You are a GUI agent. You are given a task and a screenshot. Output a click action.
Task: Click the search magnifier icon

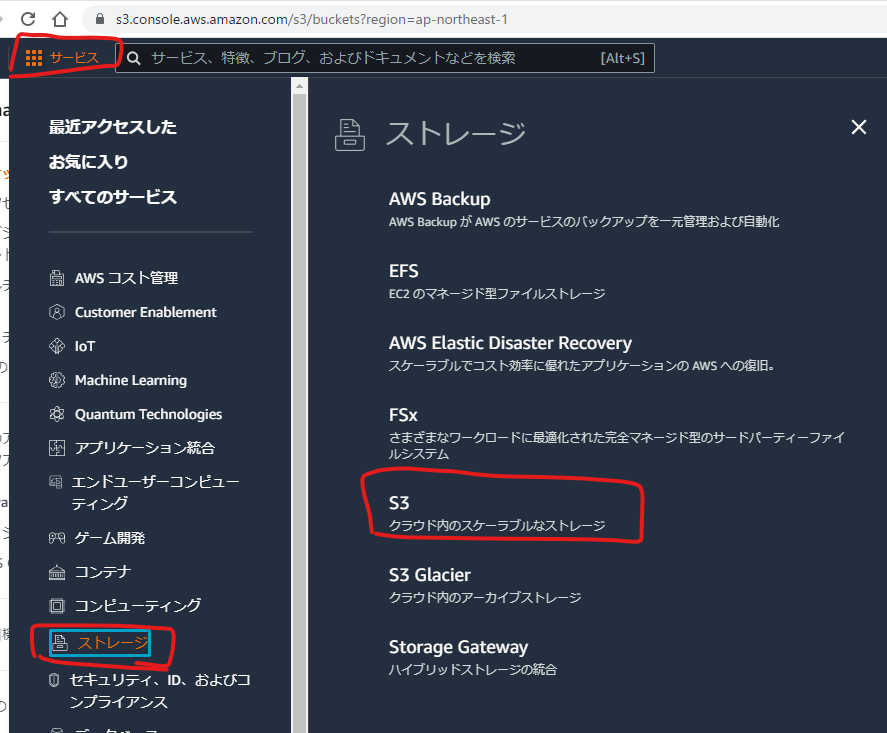[x=134, y=58]
